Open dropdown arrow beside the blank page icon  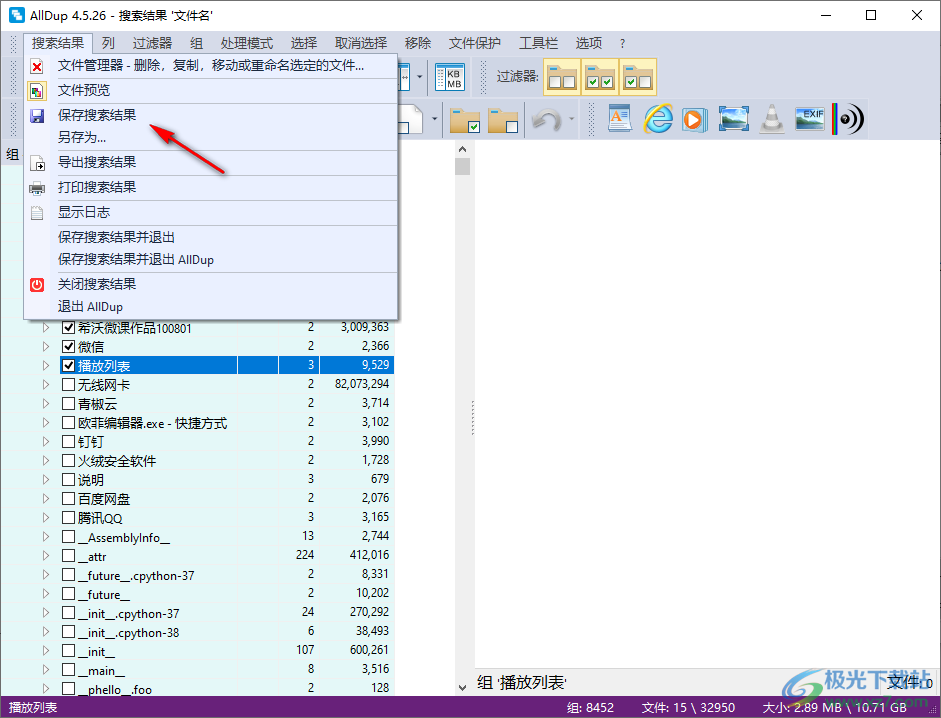tap(434, 119)
